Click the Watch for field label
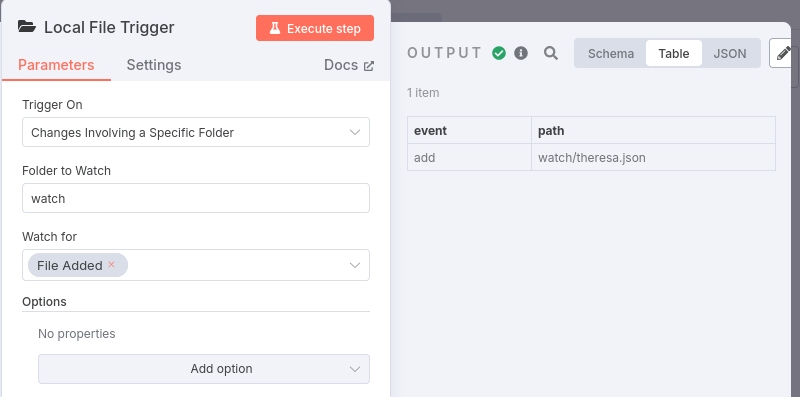The image size is (800, 397). (x=49, y=236)
